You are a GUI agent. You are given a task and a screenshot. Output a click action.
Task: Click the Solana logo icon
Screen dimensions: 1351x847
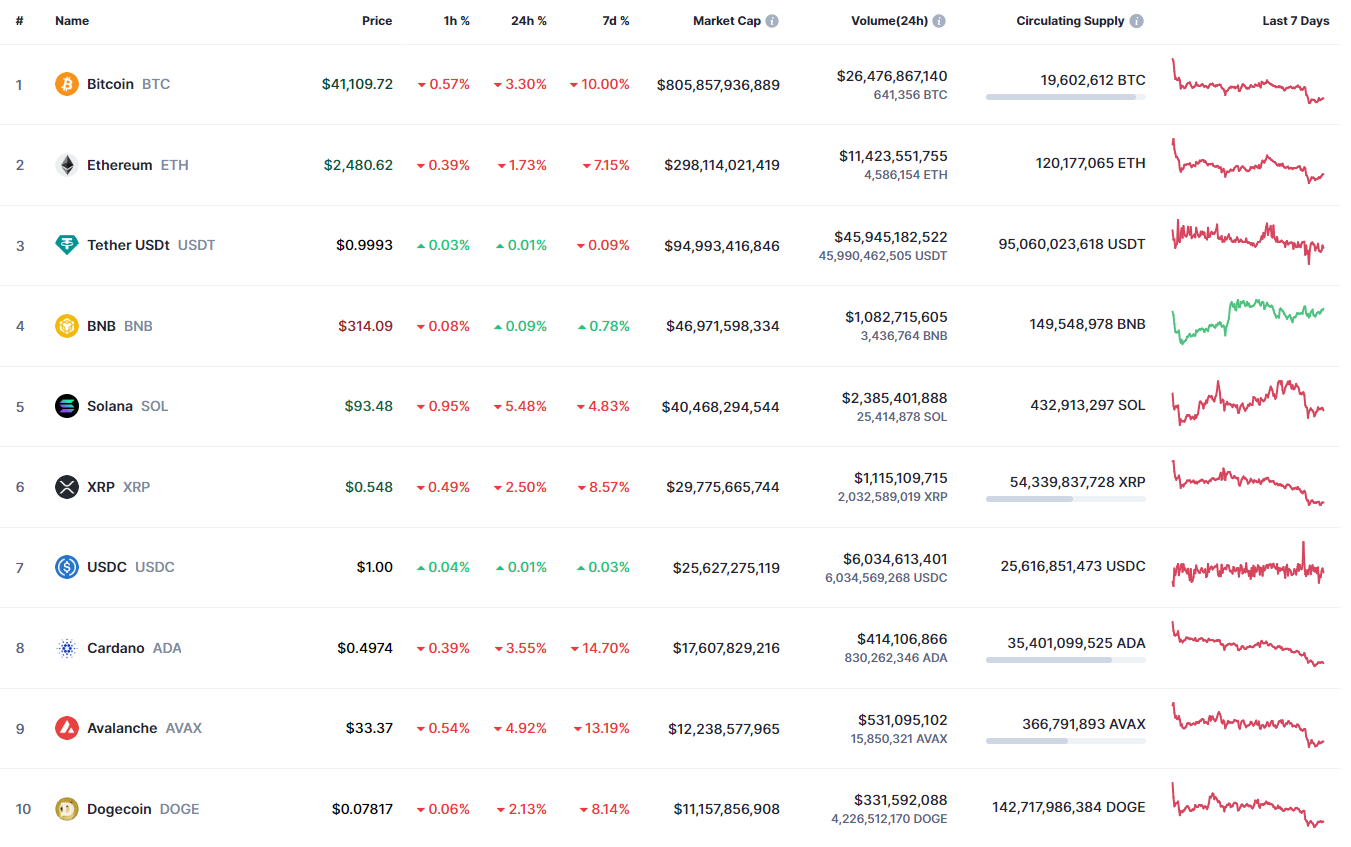[x=67, y=406]
